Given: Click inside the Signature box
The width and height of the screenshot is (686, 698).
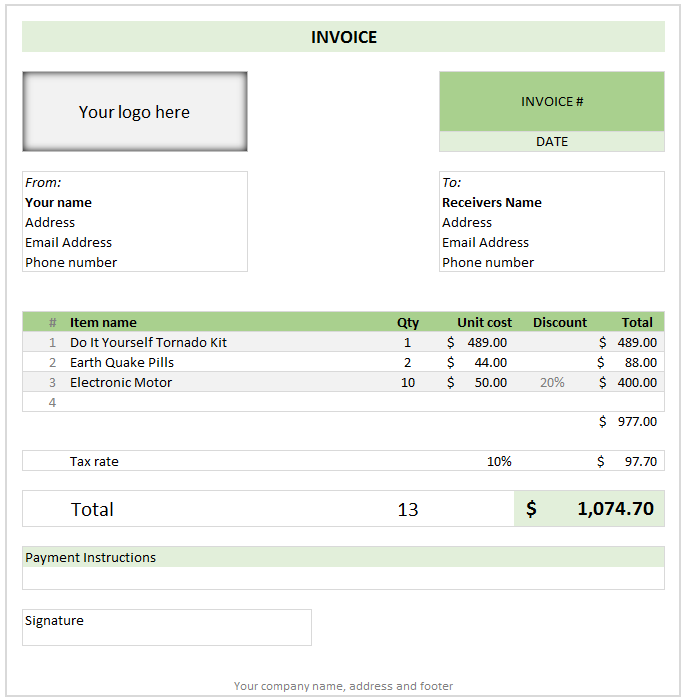Looking at the screenshot, I should click(166, 628).
